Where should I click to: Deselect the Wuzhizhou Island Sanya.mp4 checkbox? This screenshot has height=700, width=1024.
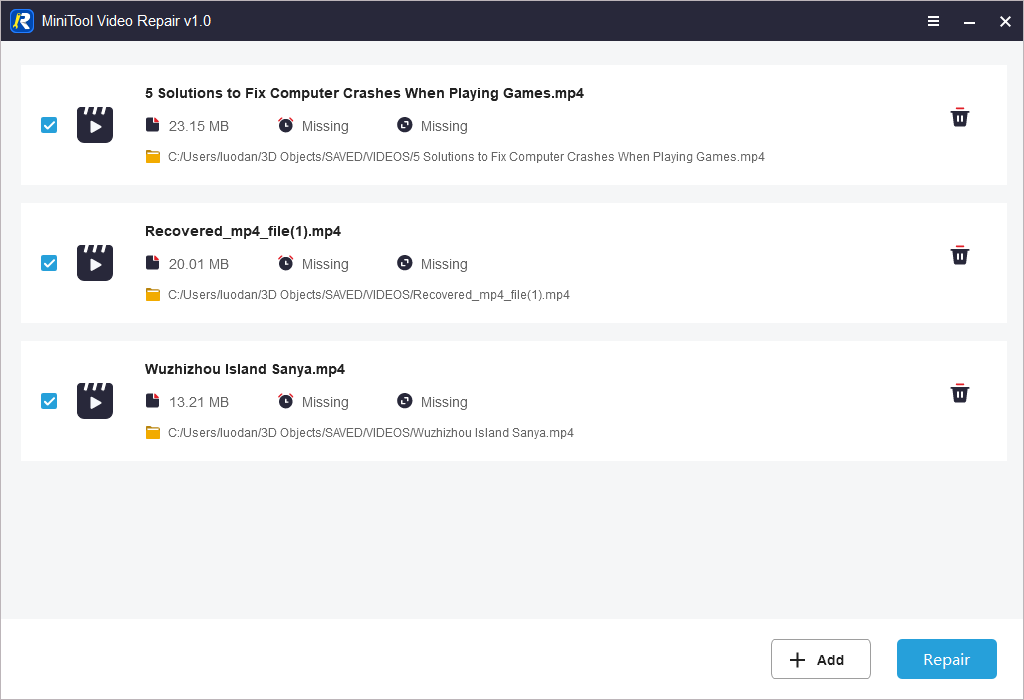pos(49,401)
